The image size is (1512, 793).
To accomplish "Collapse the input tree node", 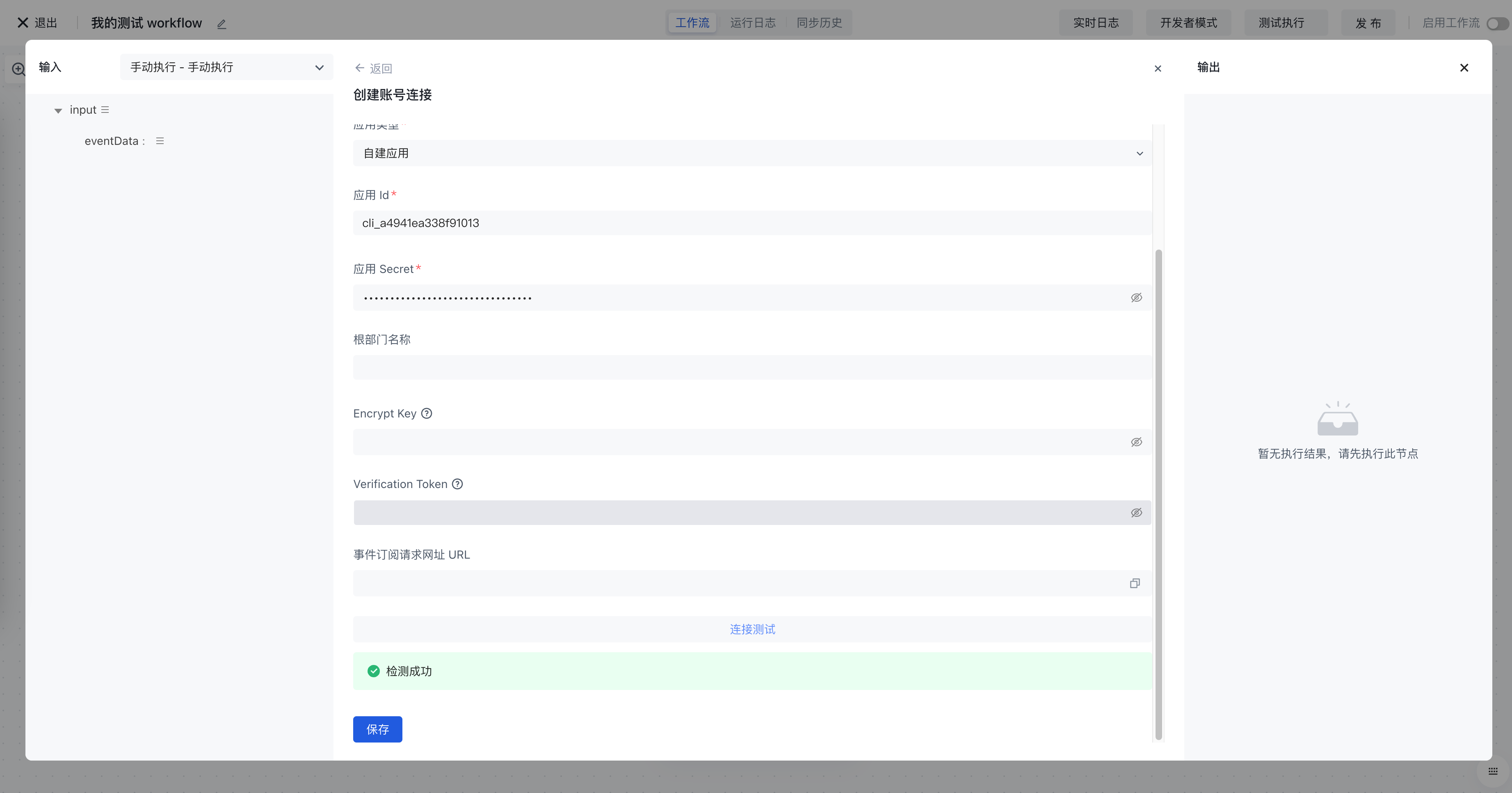I will click(58, 110).
